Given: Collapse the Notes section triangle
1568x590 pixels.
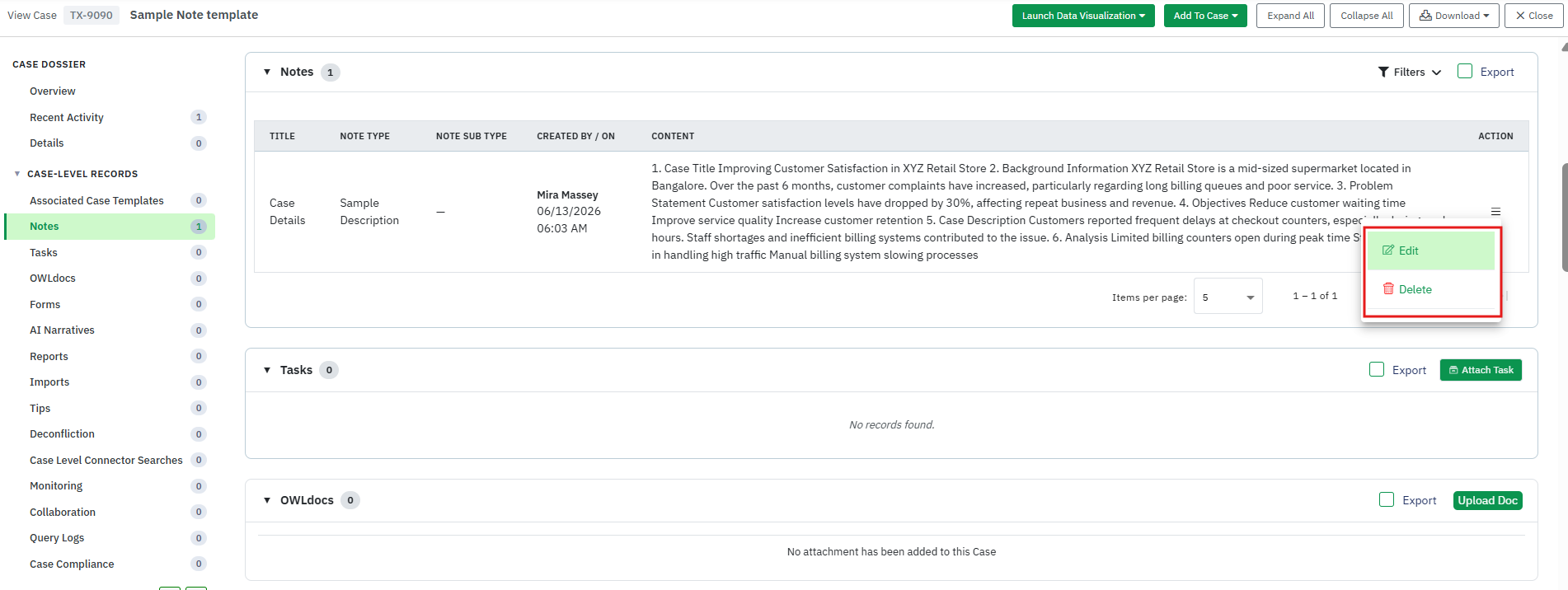Looking at the screenshot, I should pyautogui.click(x=267, y=73).
